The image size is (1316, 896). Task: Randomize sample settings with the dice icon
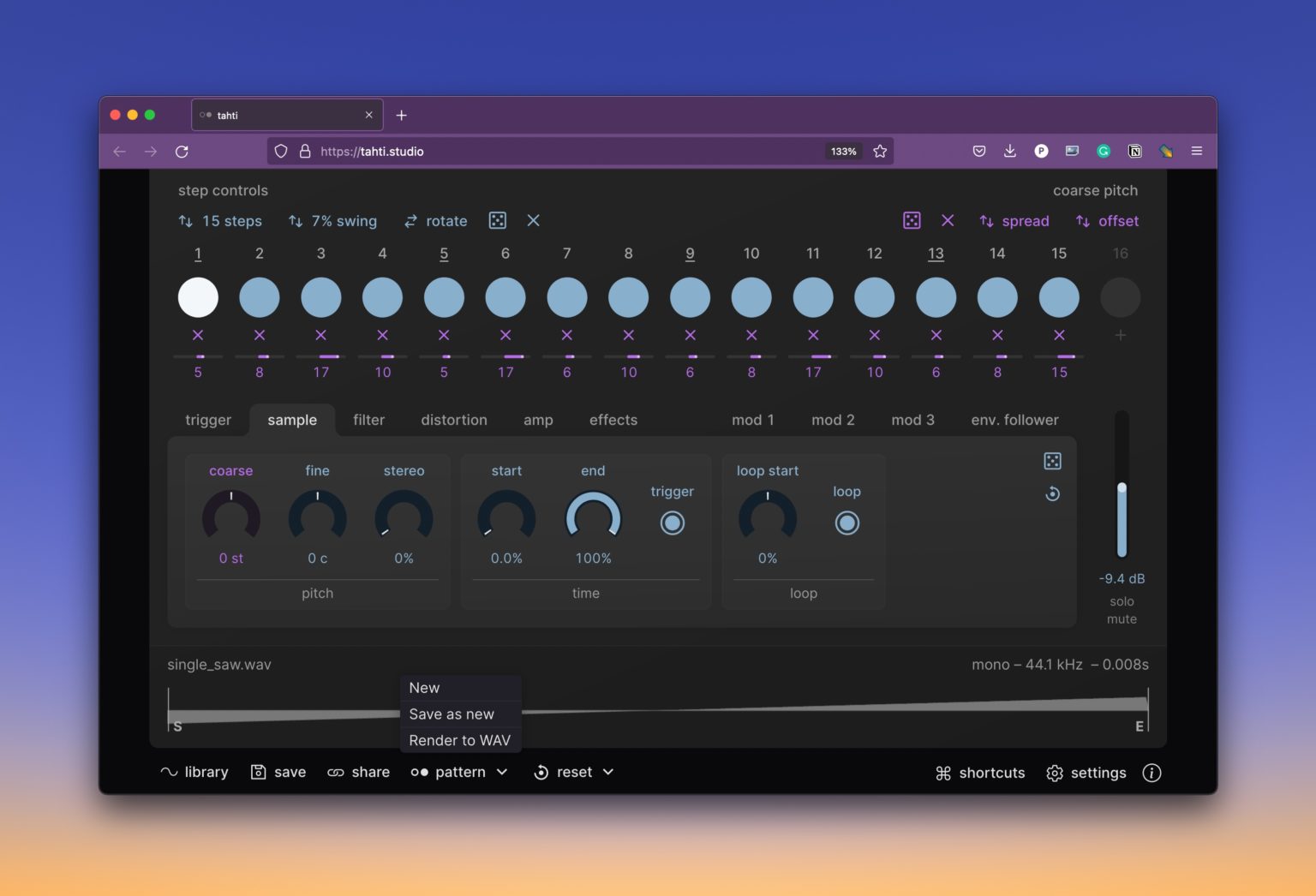tap(1052, 460)
